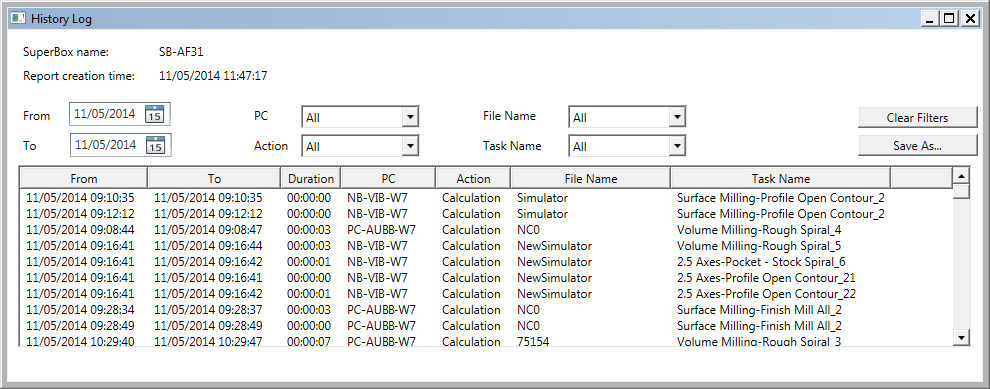
Task: Click the From date input field
Action: tap(107, 114)
